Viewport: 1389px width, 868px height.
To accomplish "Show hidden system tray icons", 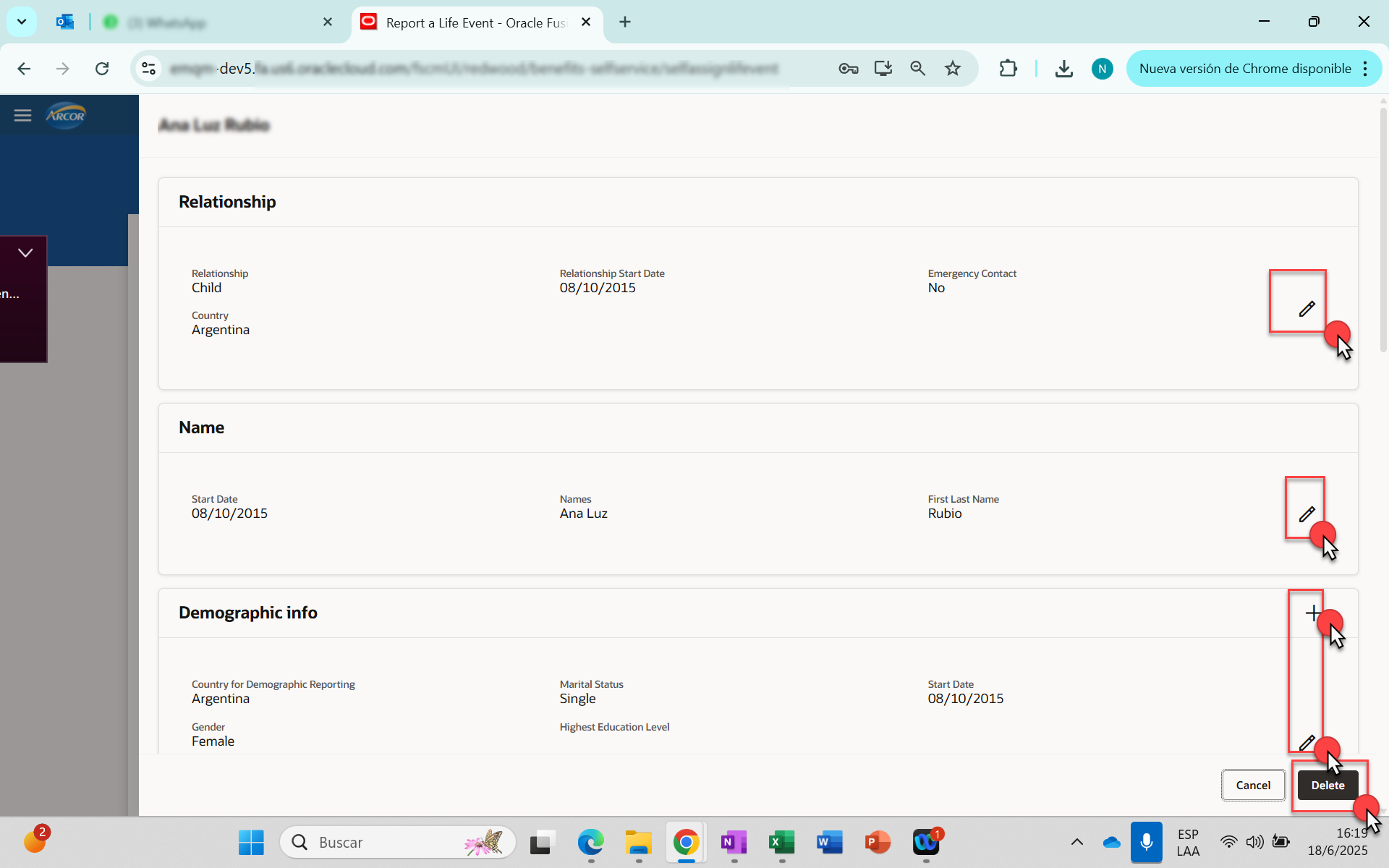I will 1076,842.
